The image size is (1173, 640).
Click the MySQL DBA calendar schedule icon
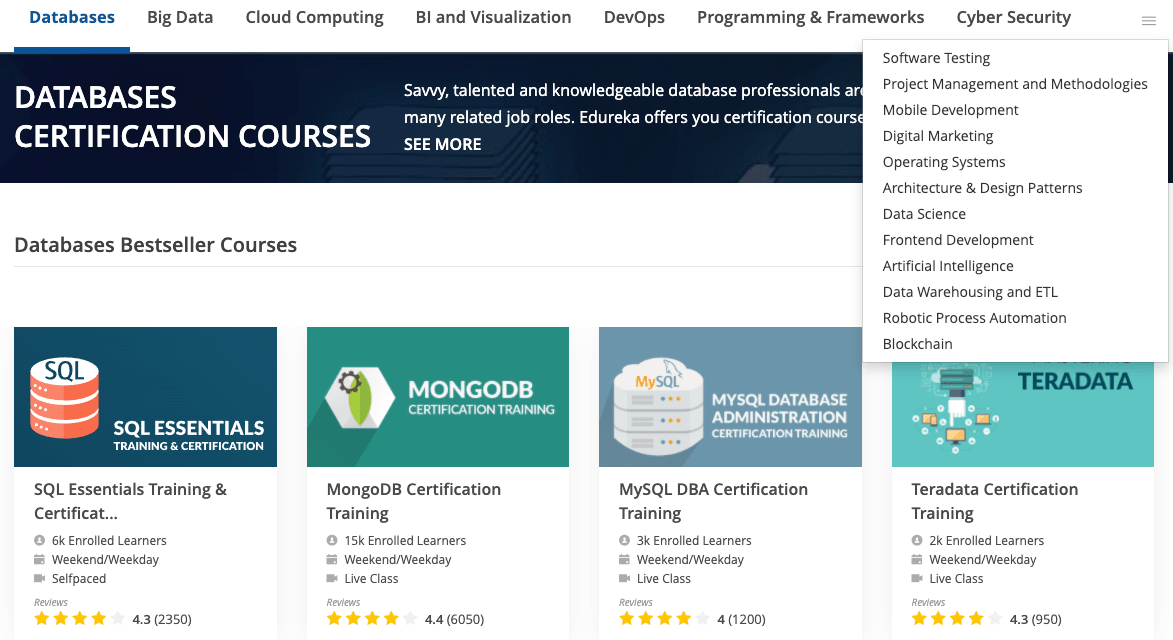(x=625, y=559)
